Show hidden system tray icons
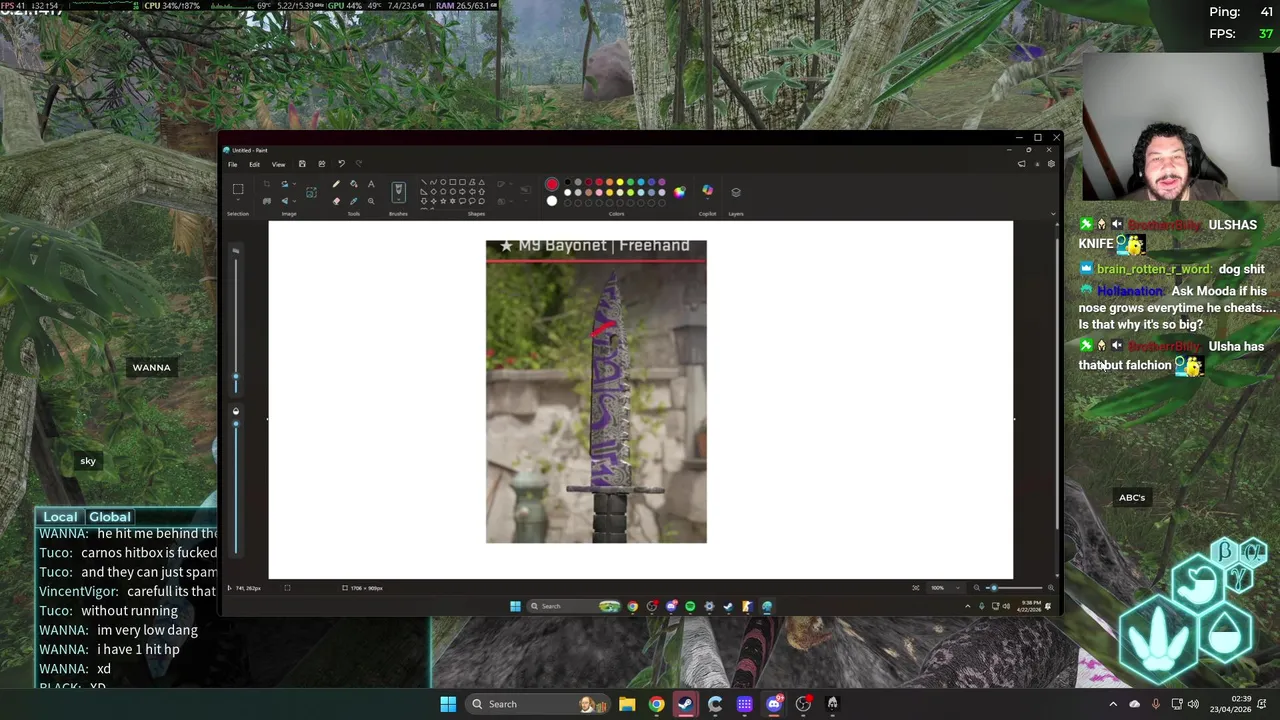1280x720 pixels. coord(1113,704)
